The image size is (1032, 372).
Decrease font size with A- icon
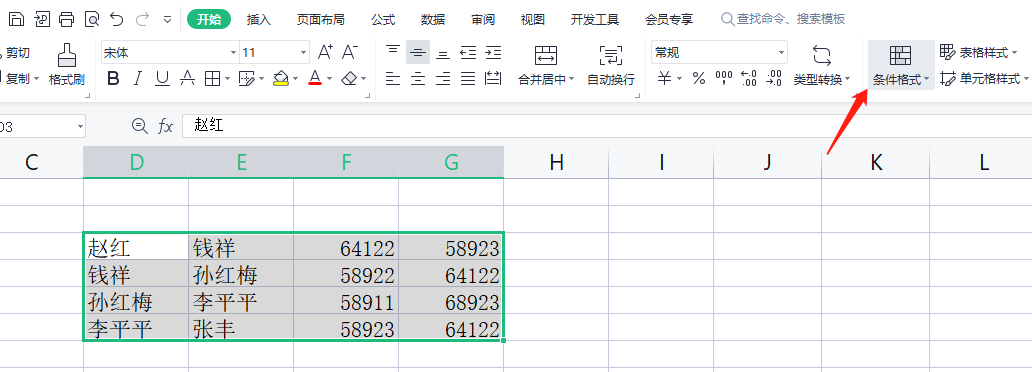tap(349, 52)
